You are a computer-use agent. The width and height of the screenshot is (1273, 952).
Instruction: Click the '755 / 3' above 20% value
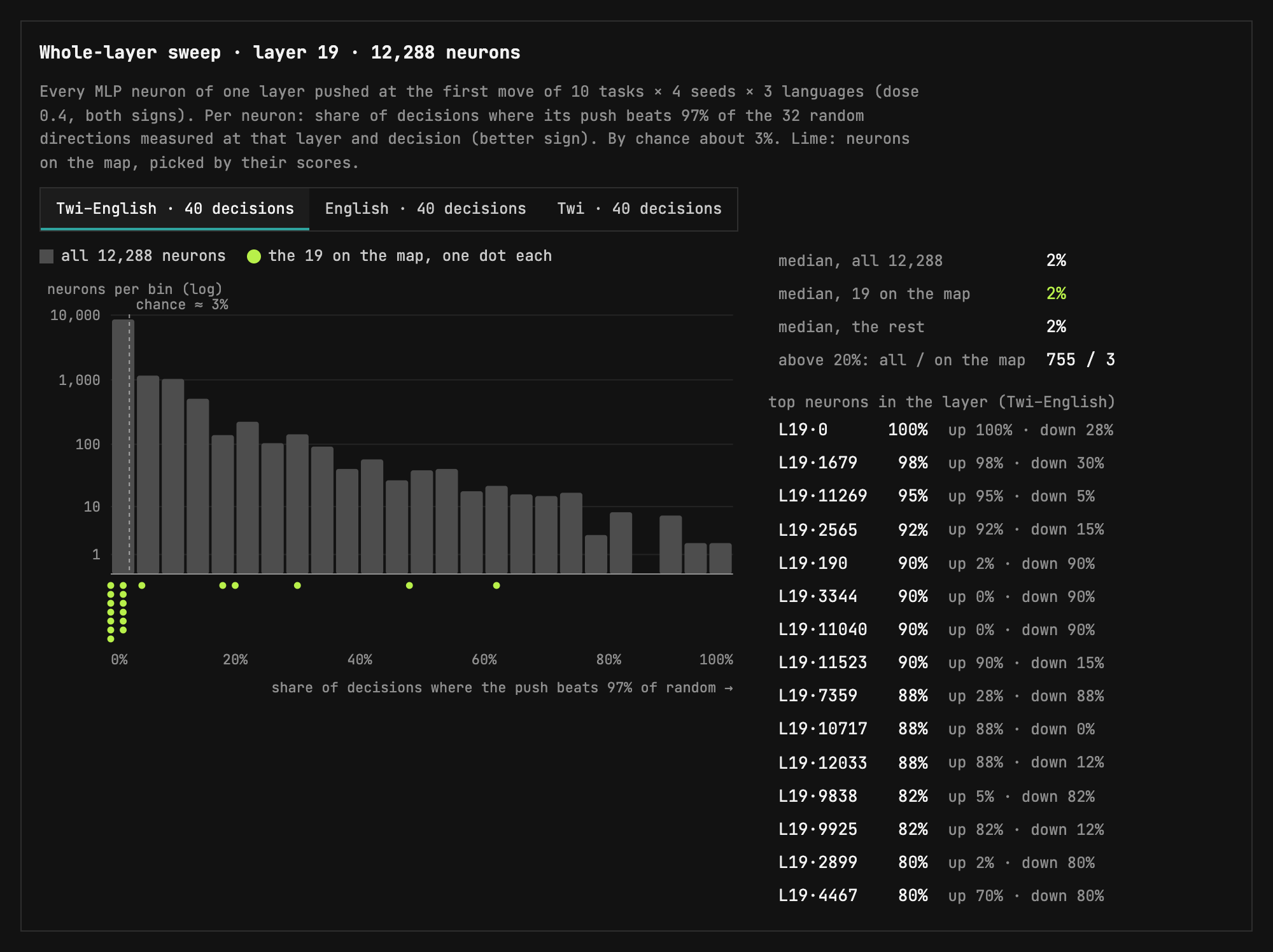coord(1080,360)
